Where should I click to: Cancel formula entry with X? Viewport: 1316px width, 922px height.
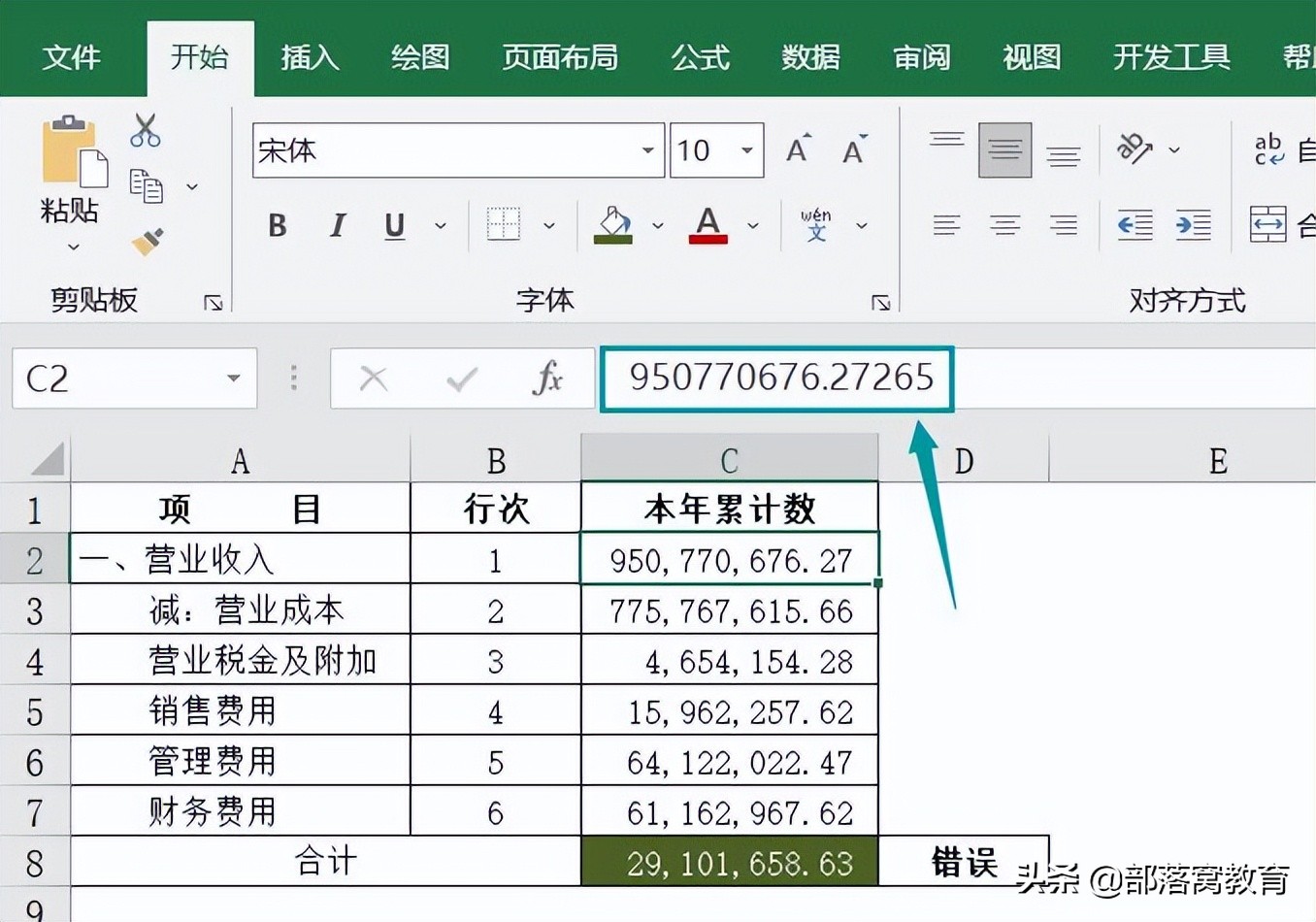coord(374,379)
